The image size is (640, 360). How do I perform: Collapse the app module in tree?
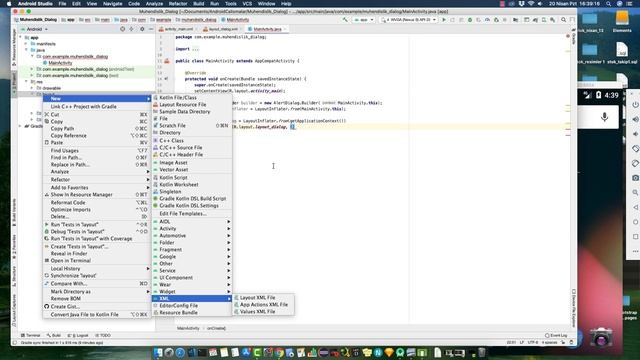click(20, 38)
